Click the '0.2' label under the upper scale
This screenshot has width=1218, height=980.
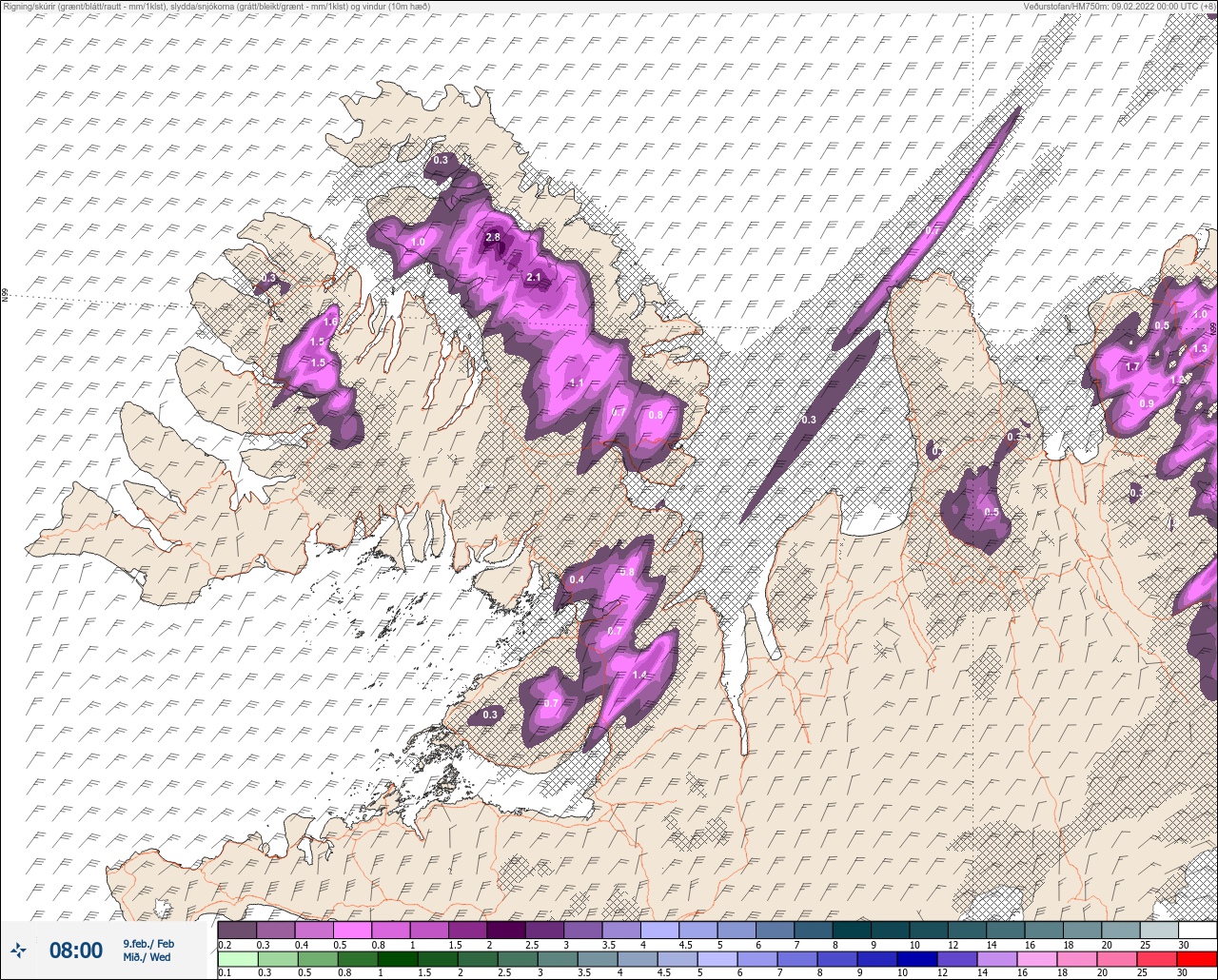coord(225,944)
